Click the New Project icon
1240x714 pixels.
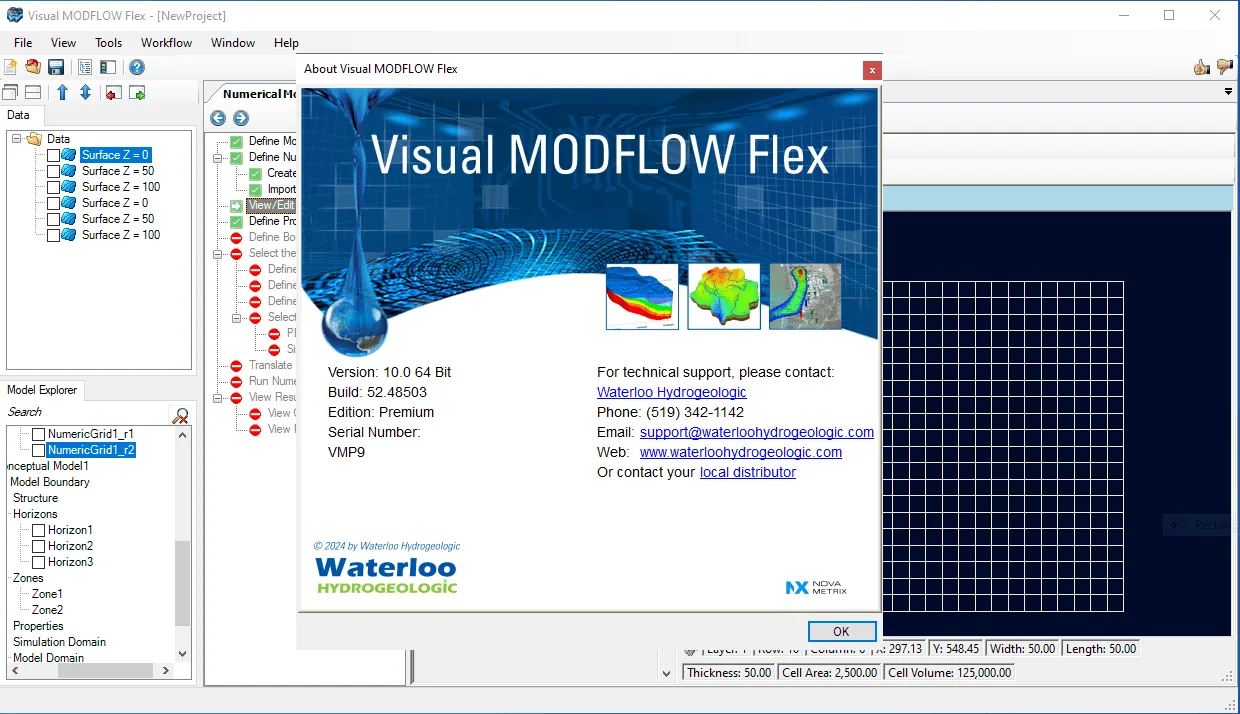point(10,67)
